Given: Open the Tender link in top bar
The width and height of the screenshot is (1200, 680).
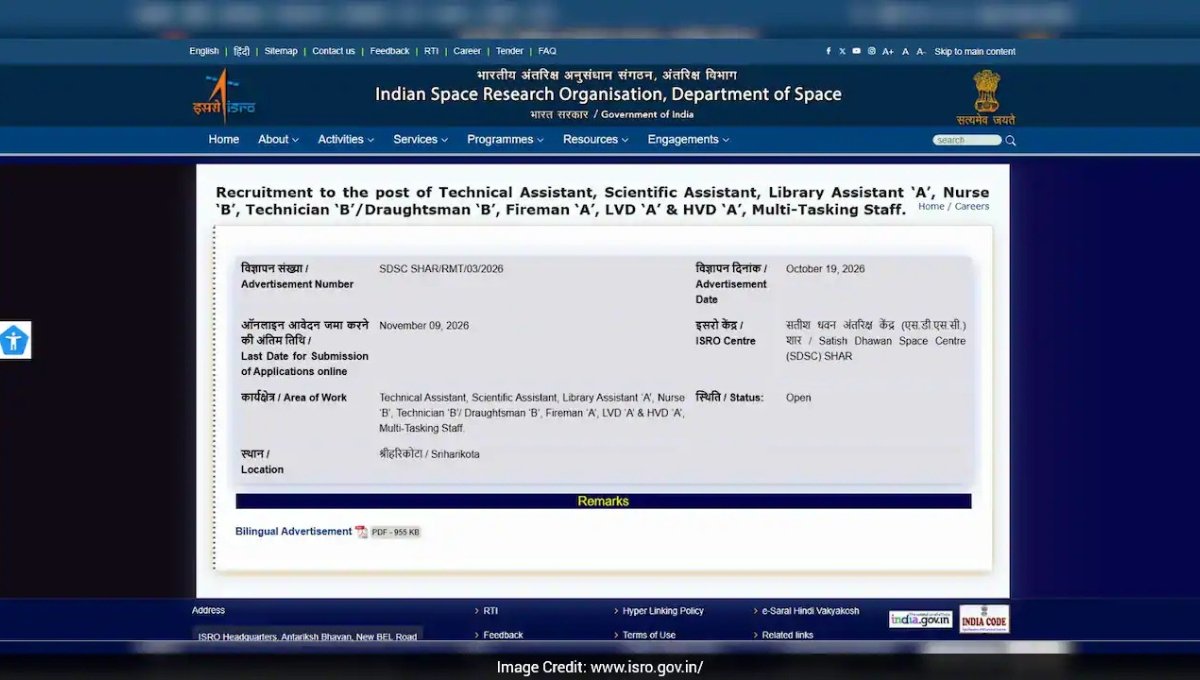Looking at the screenshot, I should [x=510, y=51].
